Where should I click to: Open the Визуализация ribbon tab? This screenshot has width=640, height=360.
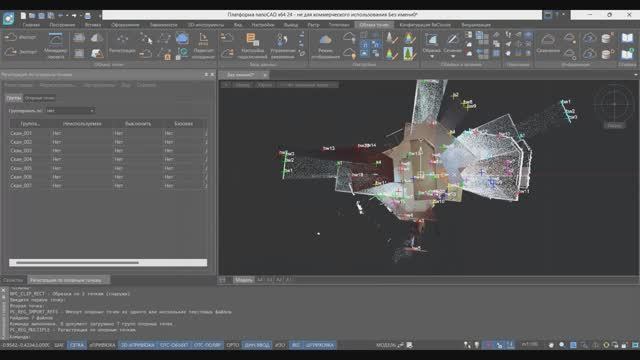click(476, 25)
